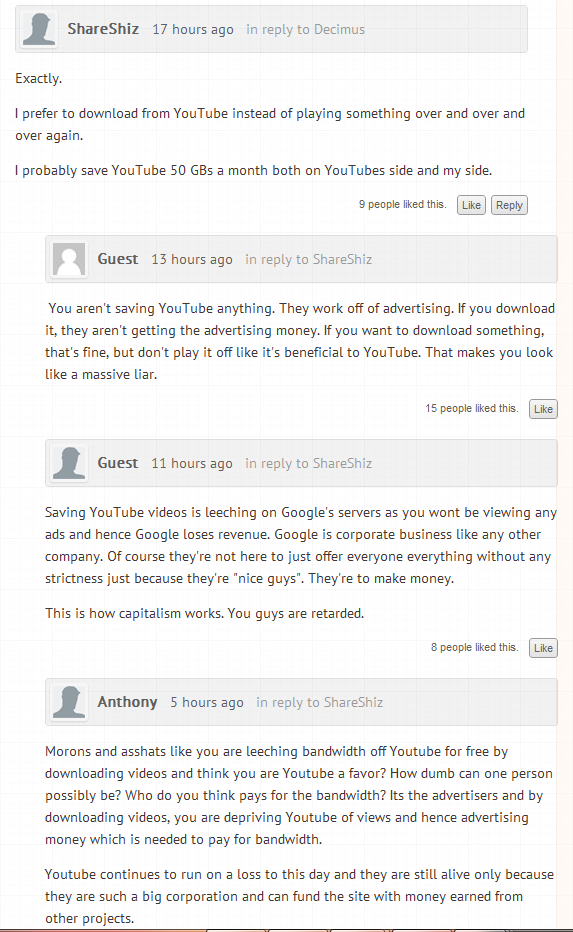Click the 13 hours ago Guest username
The width and height of the screenshot is (573, 932).
point(118,259)
